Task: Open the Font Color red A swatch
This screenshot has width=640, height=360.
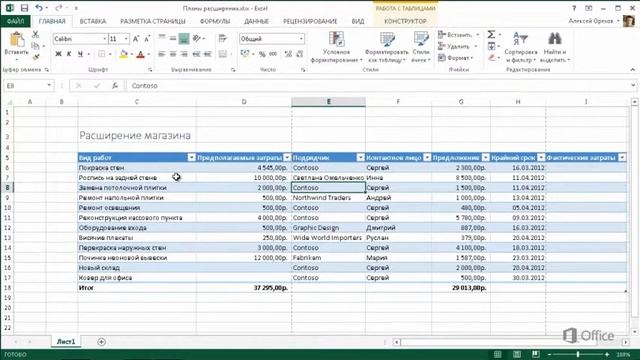Action: (x=140, y=54)
